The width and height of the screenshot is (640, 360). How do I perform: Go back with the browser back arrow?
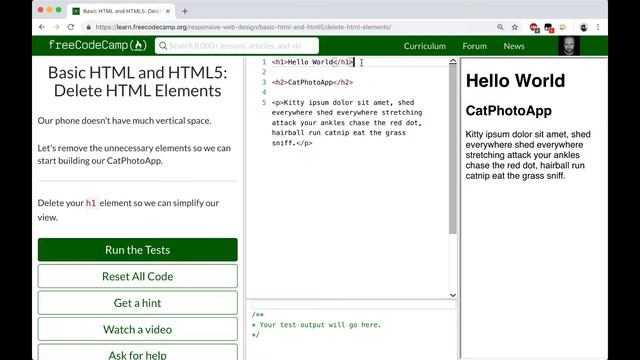click(x=42, y=27)
